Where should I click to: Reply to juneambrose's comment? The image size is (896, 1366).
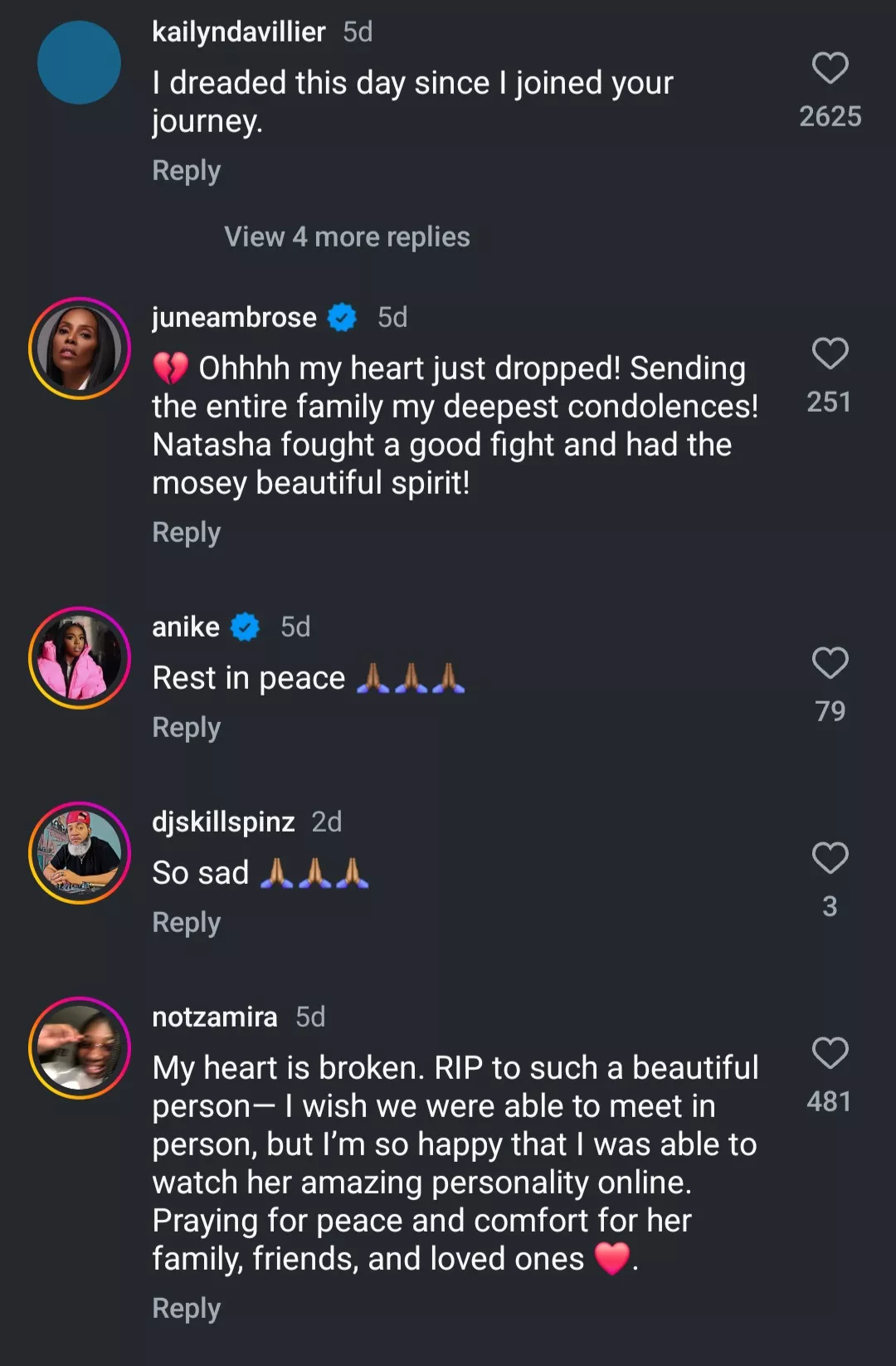click(x=187, y=533)
